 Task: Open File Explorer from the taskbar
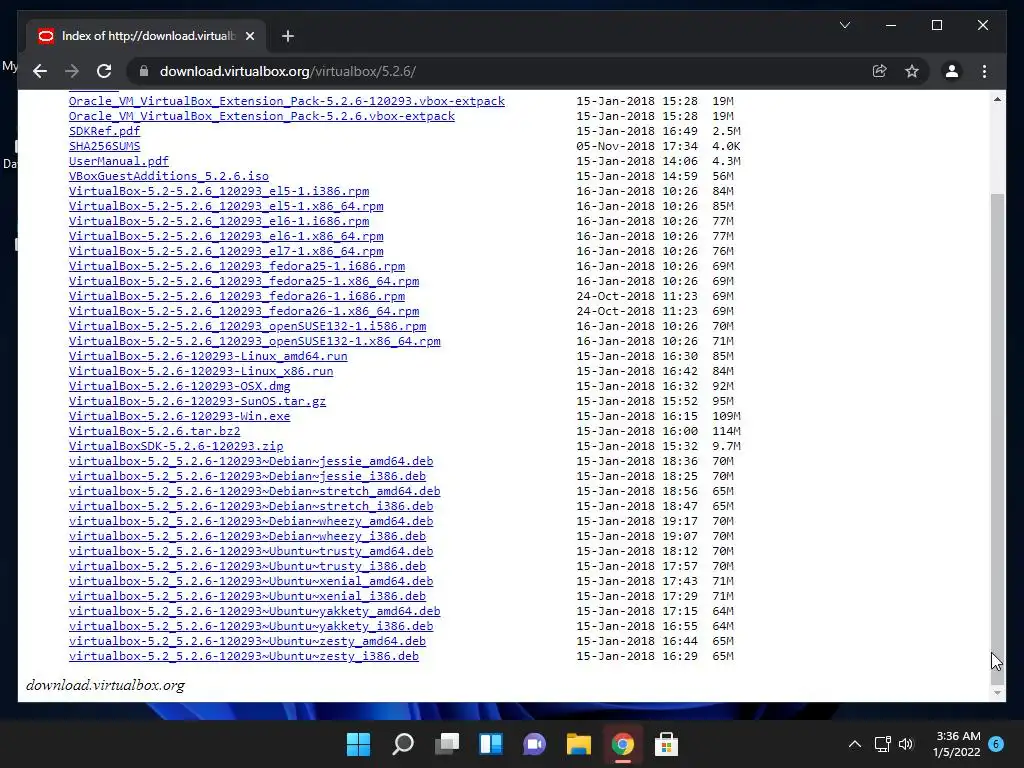click(579, 744)
